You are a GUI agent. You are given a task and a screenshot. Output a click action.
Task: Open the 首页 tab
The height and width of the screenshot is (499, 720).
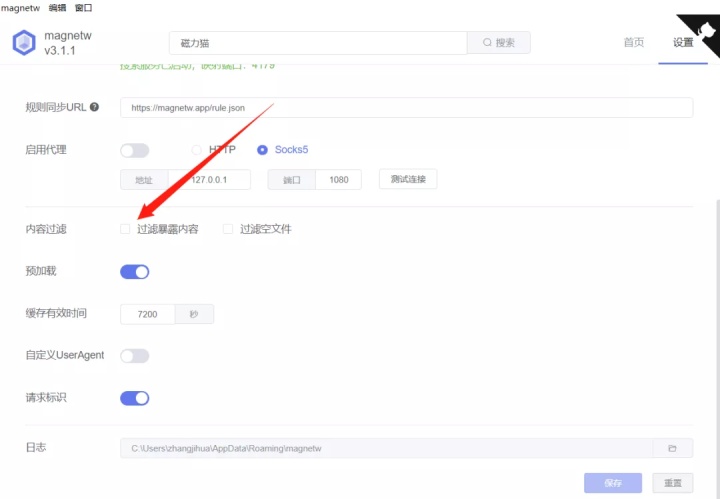click(x=634, y=42)
